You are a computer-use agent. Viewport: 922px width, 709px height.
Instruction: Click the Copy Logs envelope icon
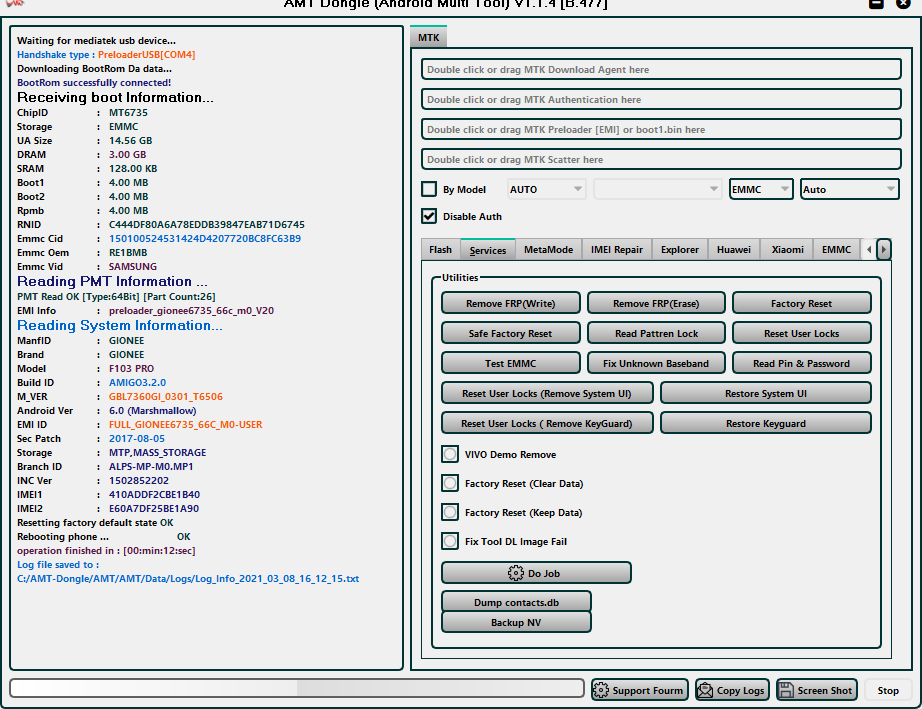[x=704, y=690]
